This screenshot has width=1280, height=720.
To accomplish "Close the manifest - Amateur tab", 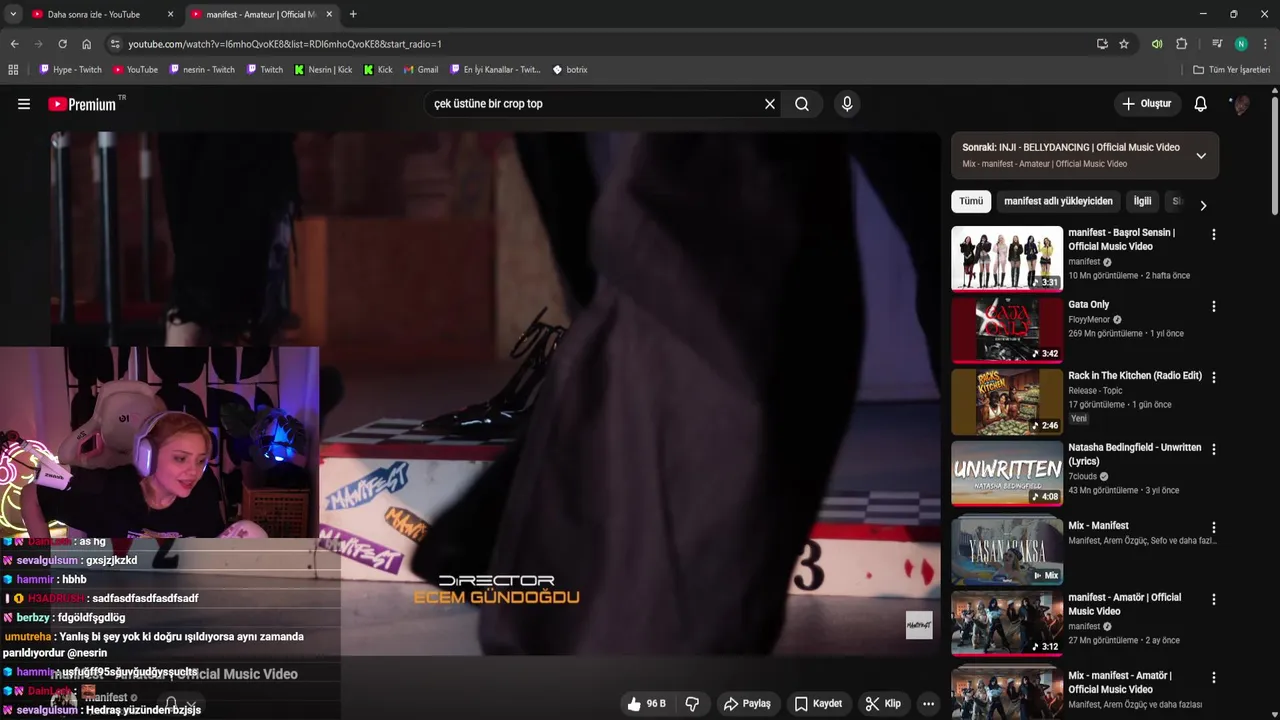I will (x=329, y=14).
